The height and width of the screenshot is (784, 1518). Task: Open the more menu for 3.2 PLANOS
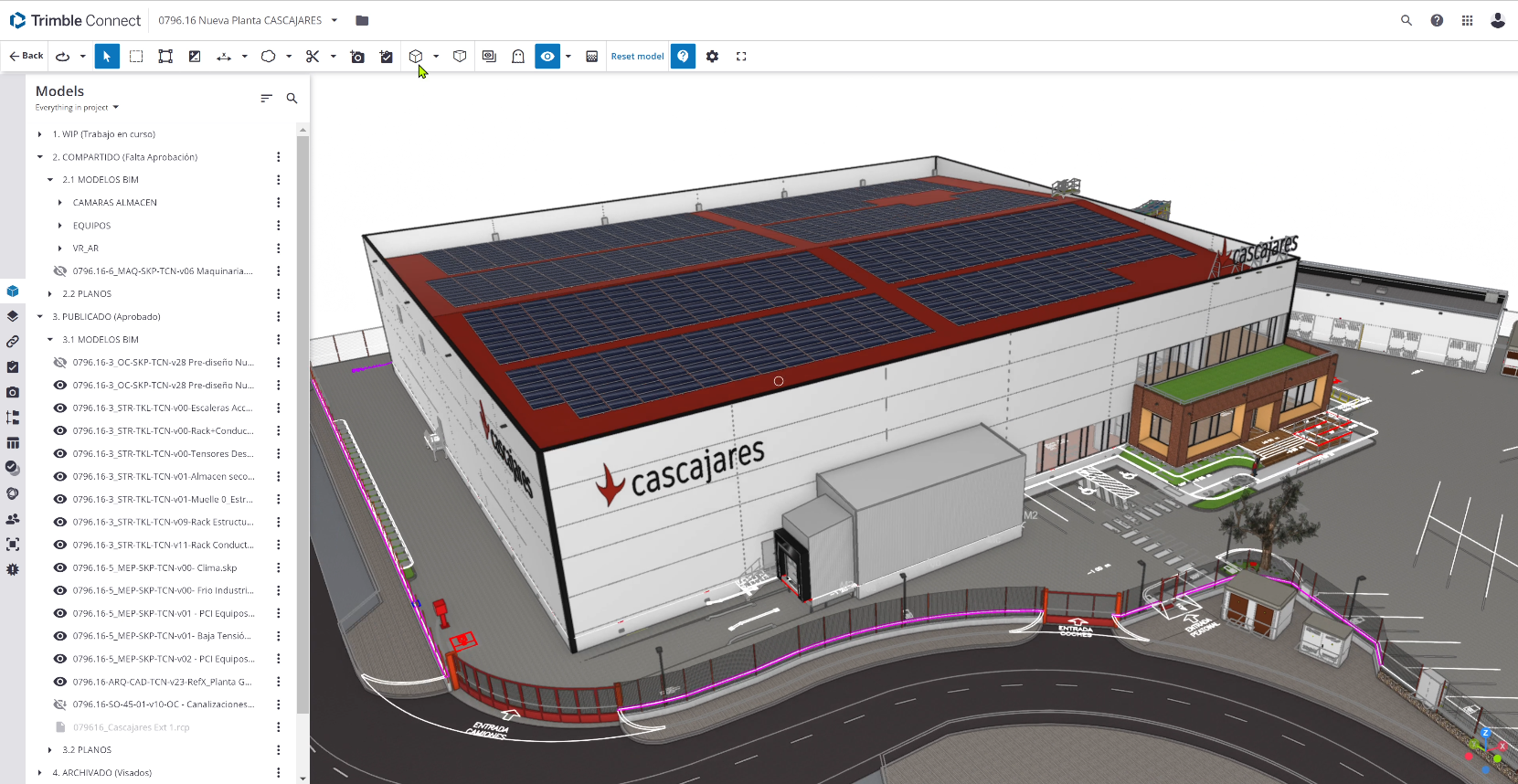point(278,750)
